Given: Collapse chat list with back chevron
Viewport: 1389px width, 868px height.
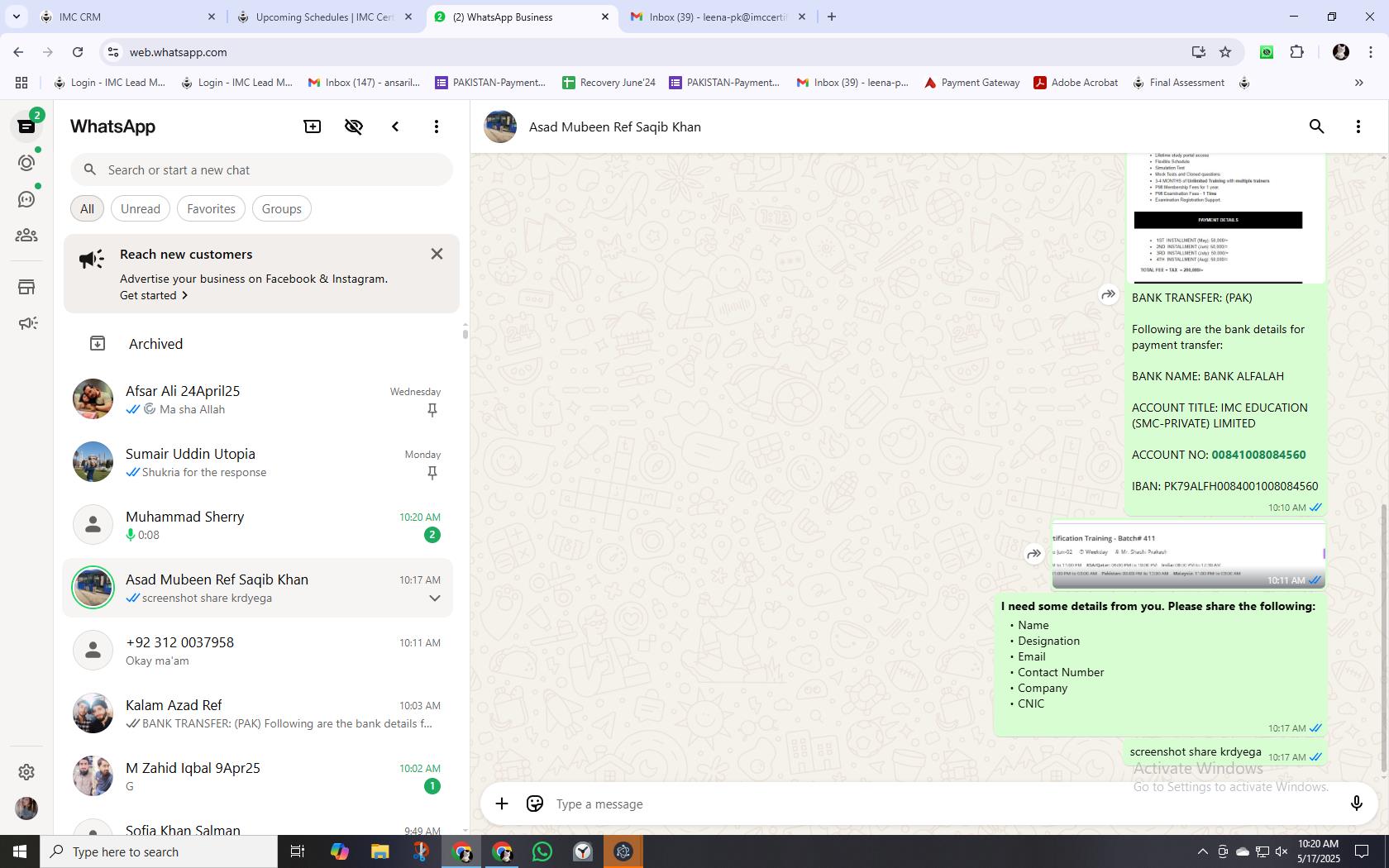Looking at the screenshot, I should (x=395, y=126).
